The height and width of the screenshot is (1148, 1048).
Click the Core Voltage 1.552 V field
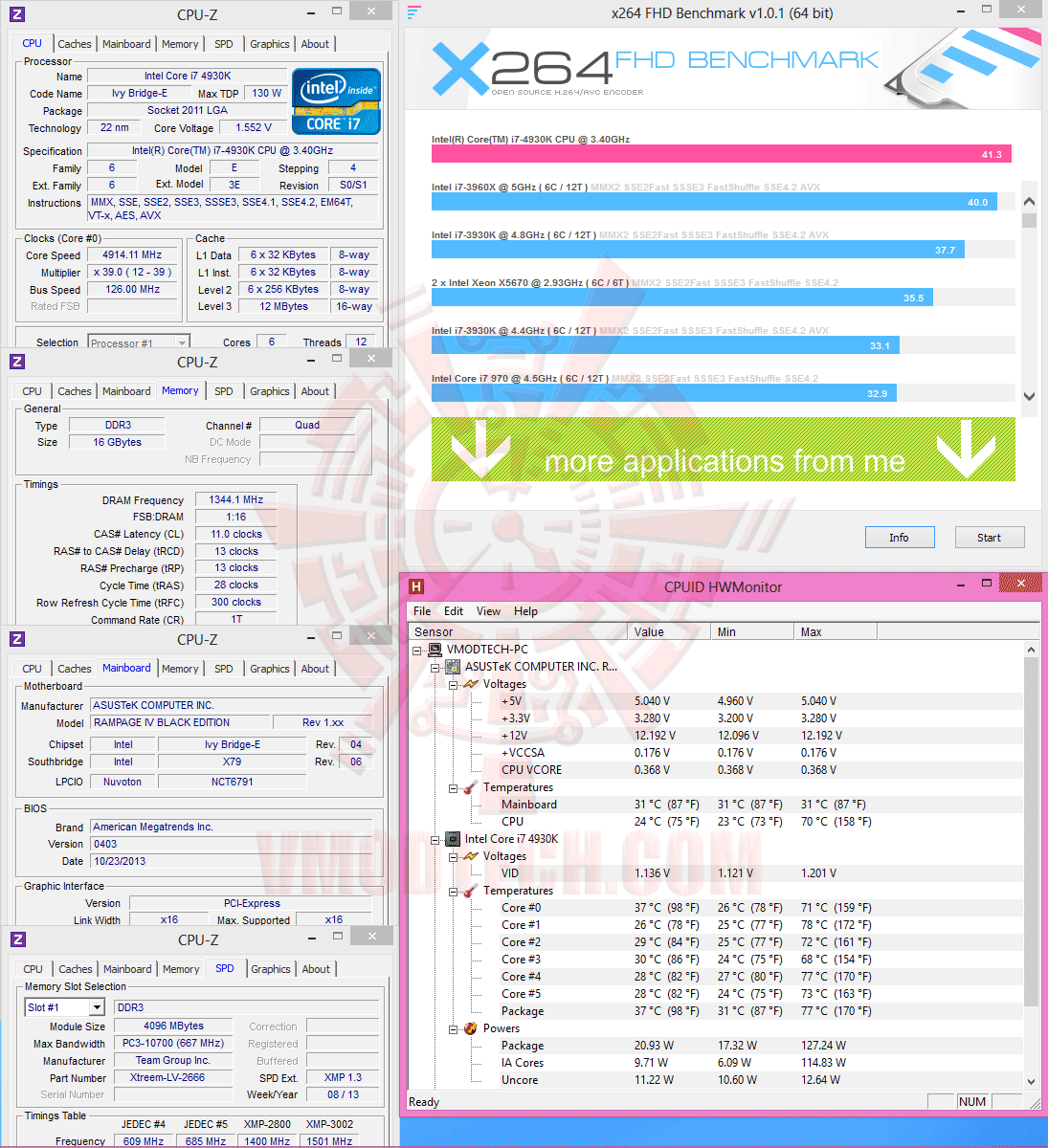[x=254, y=127]
